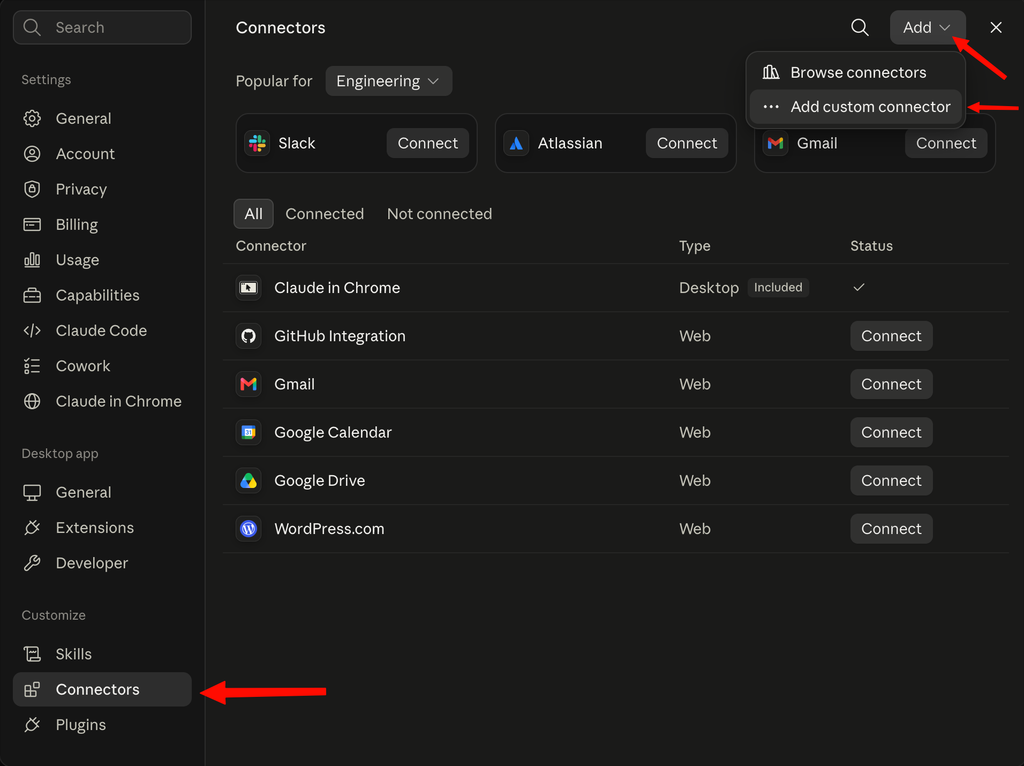Select the Google Drive row name

[x=319, y=481]
